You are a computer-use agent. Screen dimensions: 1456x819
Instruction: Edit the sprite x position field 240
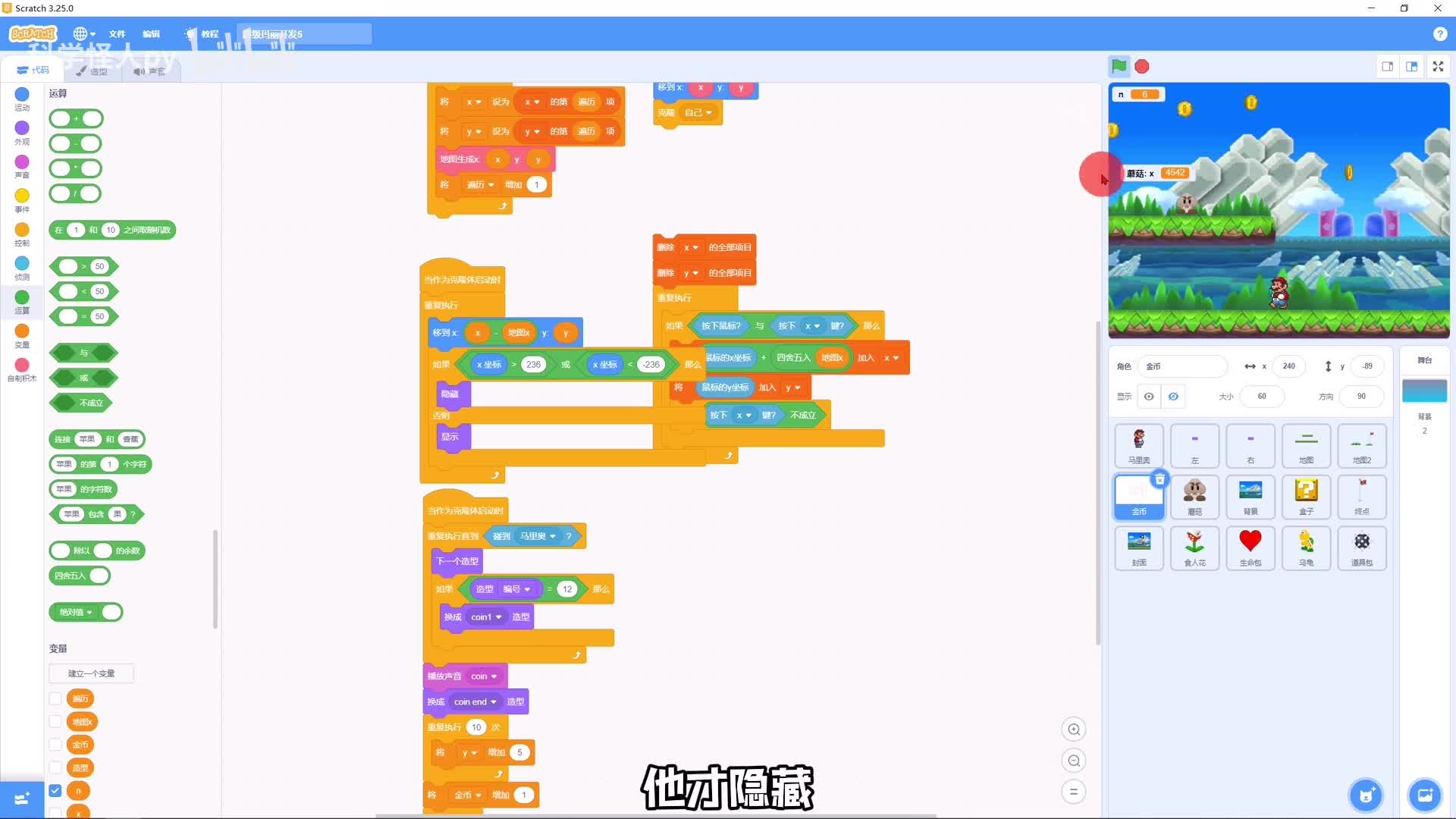[1288, 366]
